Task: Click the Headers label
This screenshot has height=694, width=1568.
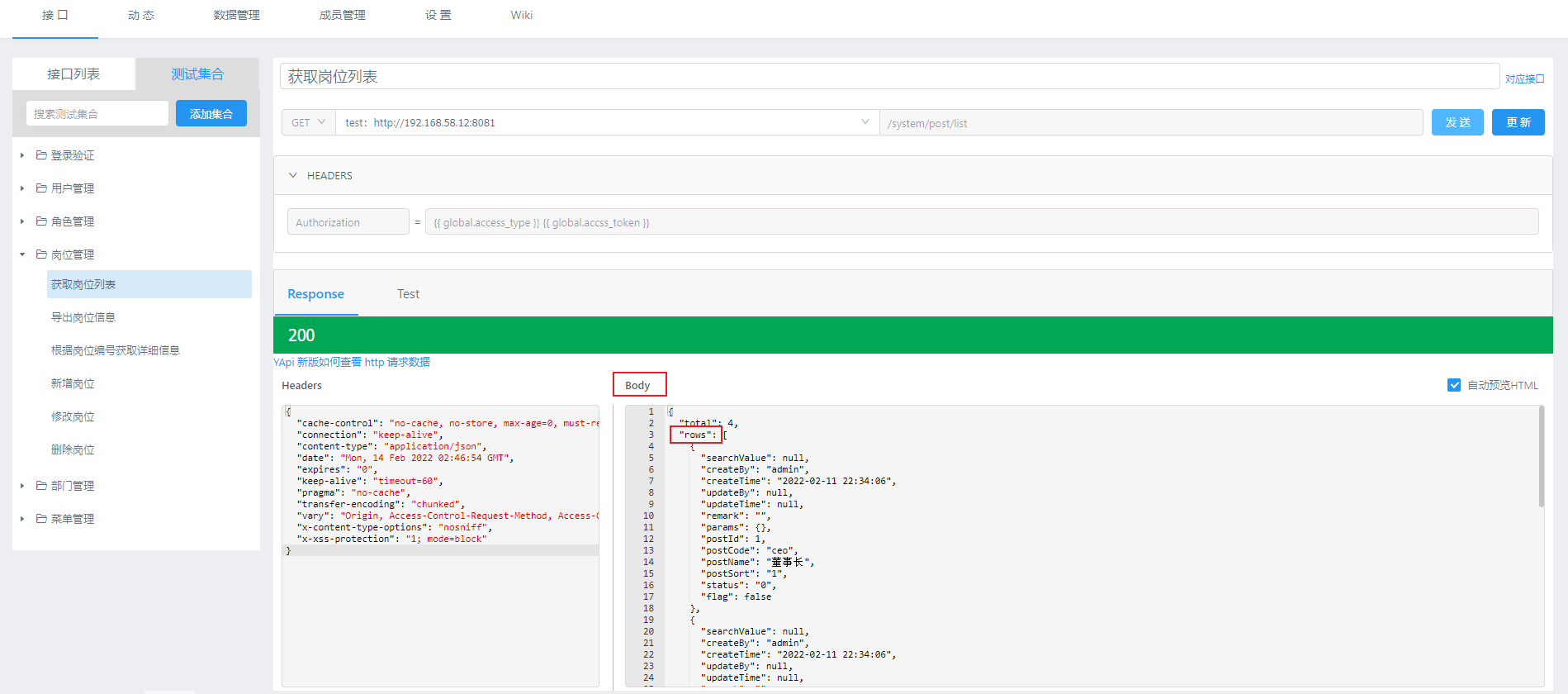Action: (302, 385)
